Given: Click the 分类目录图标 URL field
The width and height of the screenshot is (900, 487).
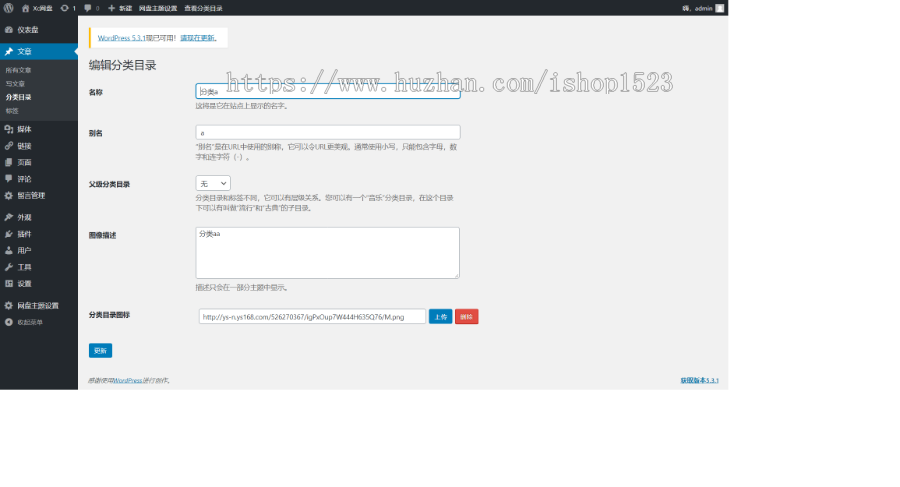Looking at the screenshot, I should pyautogui.click(x=312, y=317).
